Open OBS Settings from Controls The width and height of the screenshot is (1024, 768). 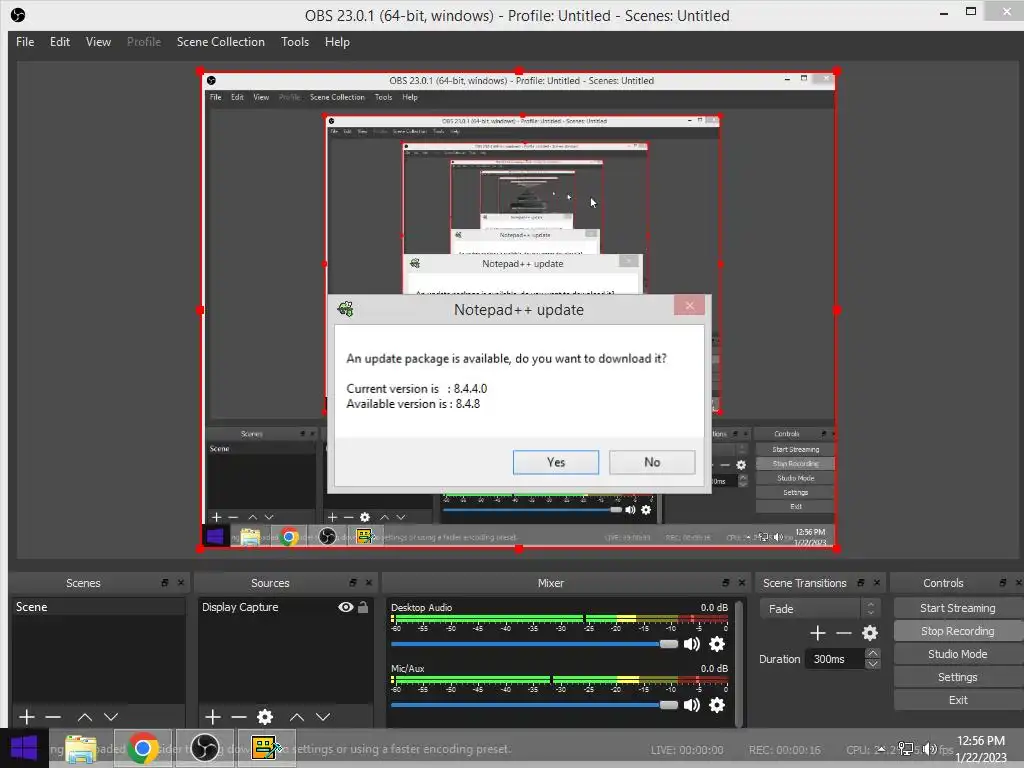tap(957, 677)
